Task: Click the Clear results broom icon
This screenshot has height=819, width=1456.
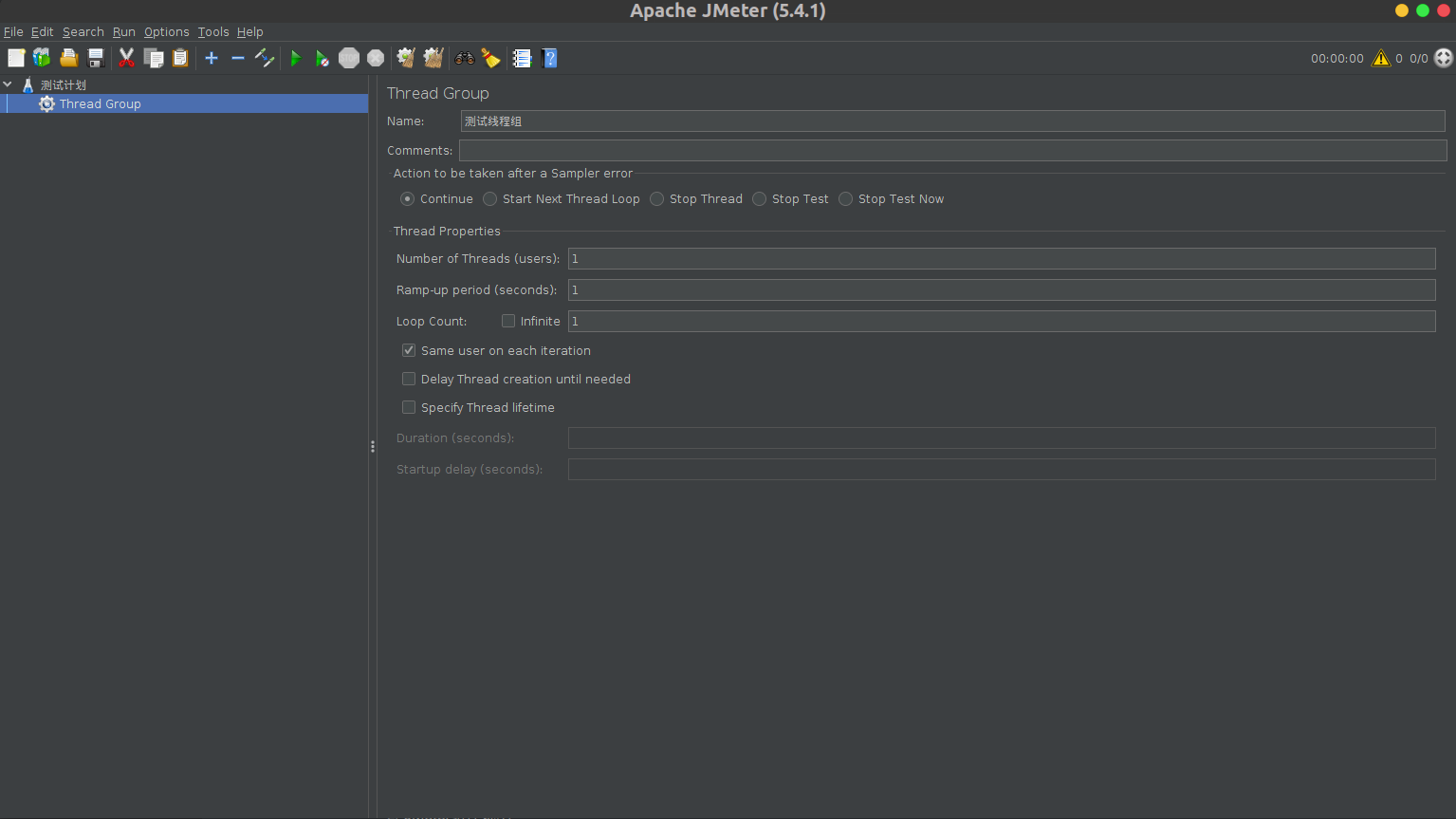Action: 406,58
